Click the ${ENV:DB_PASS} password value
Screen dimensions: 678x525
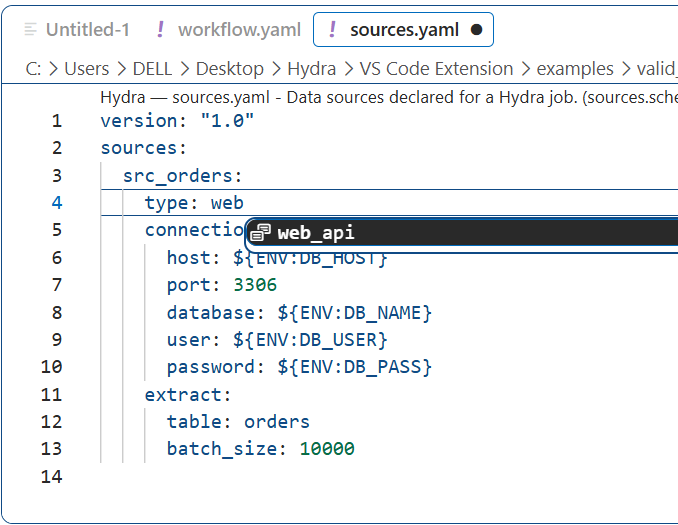[354, 367]
